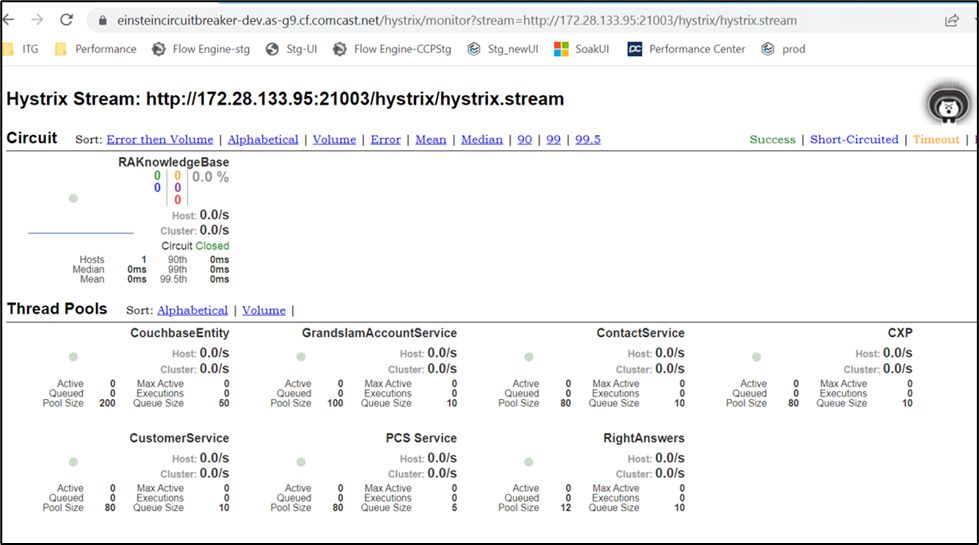Click the CustomerService status circle
The image size is (979, 545).
(73, 462)
